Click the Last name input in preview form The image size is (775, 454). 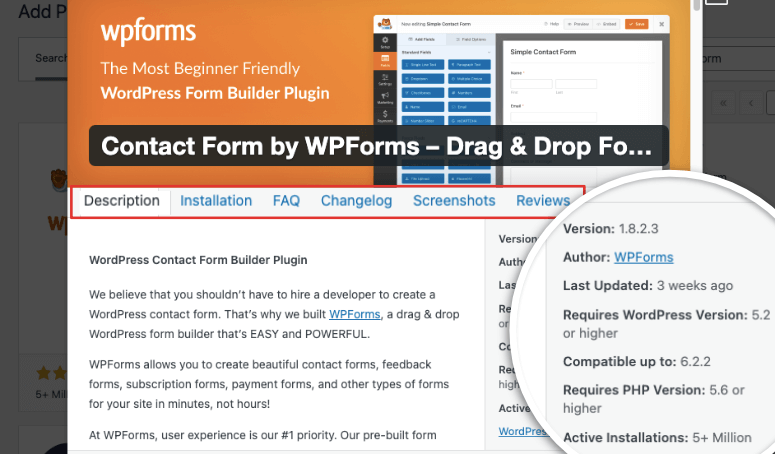[576, 84]
